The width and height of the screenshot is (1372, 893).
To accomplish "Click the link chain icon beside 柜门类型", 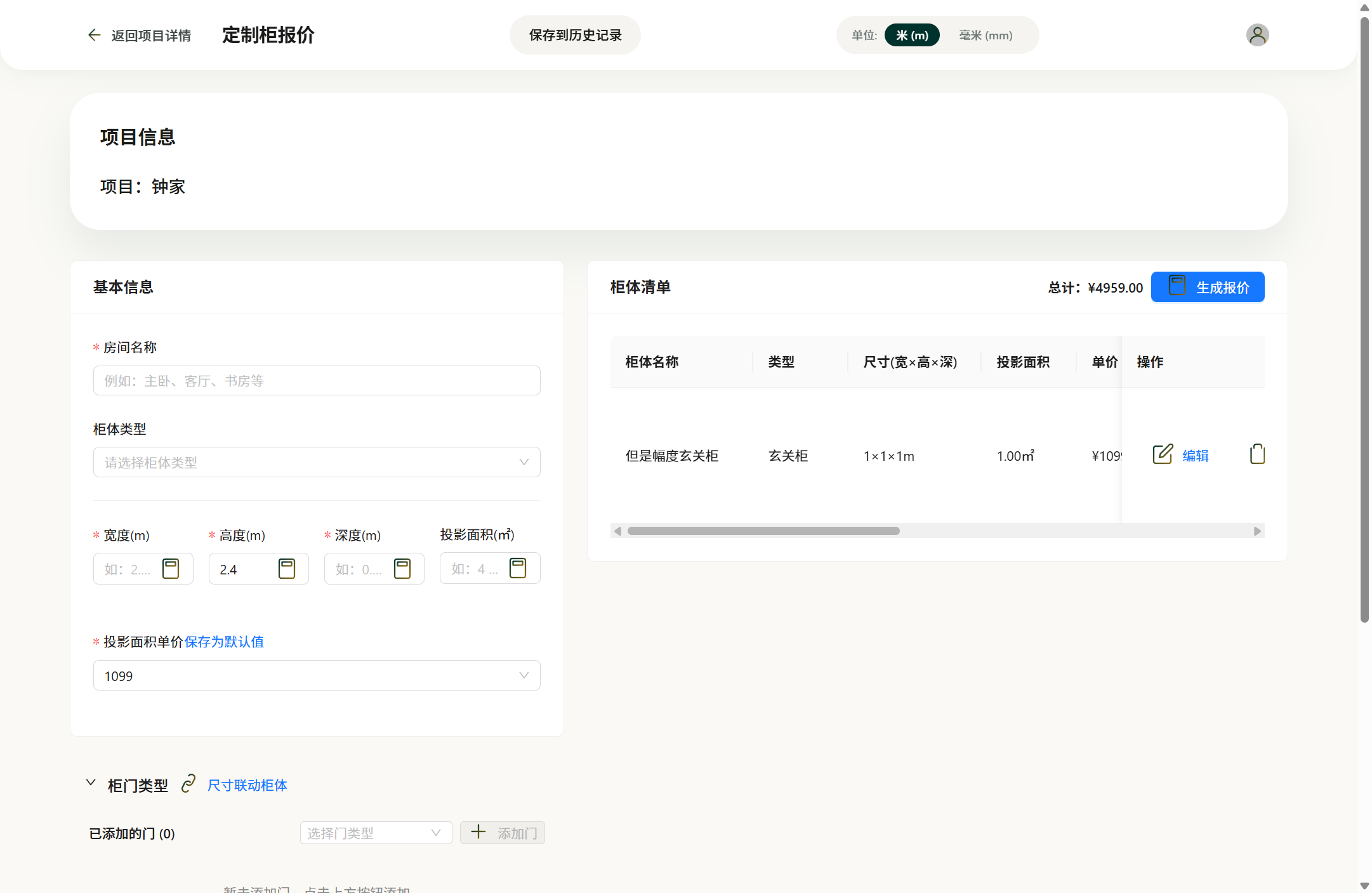I will (188, 784).
